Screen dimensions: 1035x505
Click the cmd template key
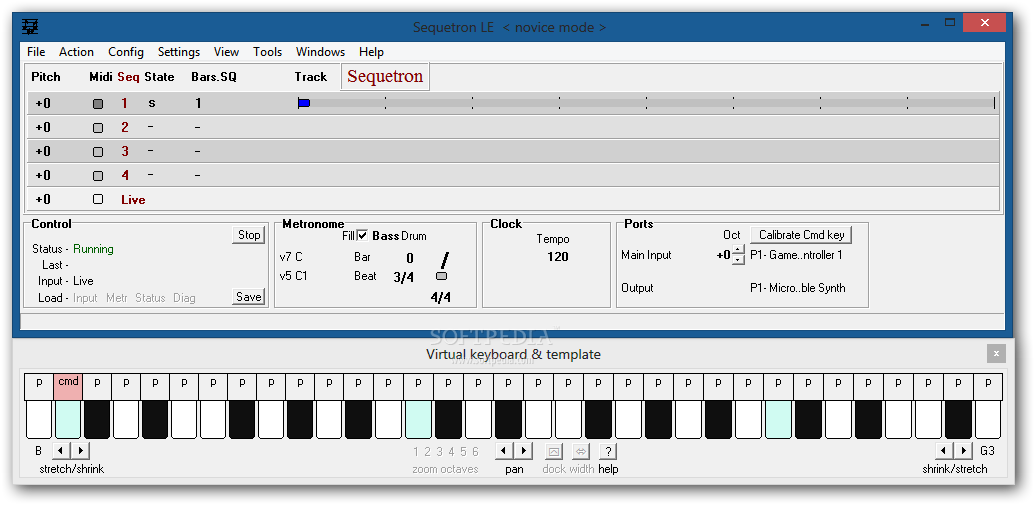(x=69, y=386)
